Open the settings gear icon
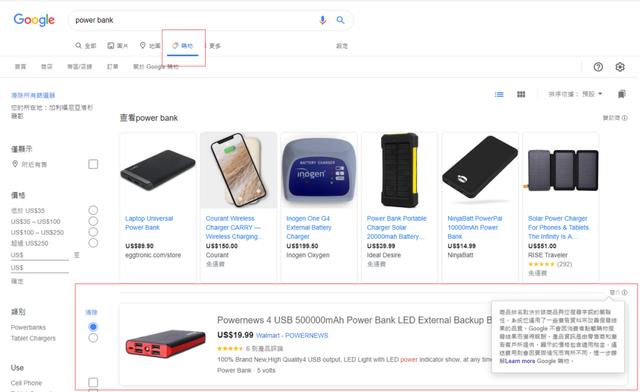 click(x=620, y=67)
